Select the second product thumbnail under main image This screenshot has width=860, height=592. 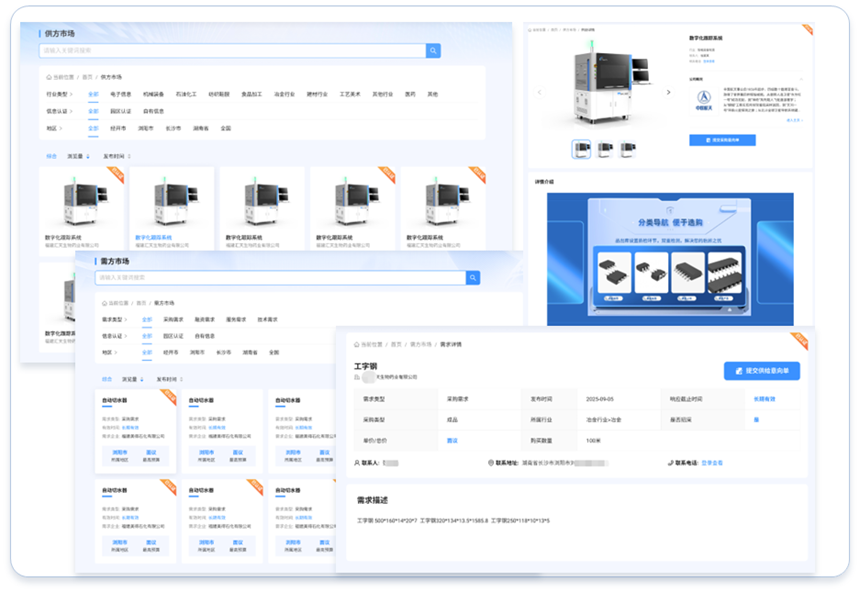click(605, 148)
